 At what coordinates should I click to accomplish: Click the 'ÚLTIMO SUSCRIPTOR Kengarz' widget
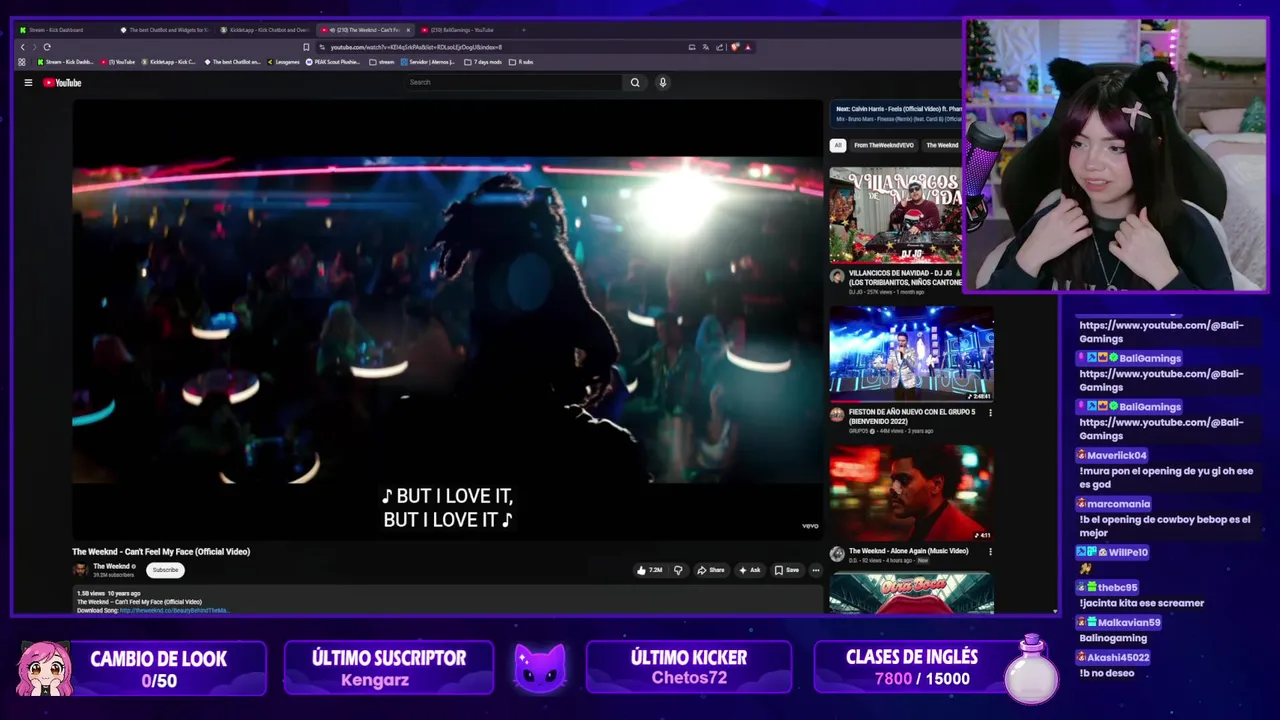pyautogui.click(x=389, y=668)
